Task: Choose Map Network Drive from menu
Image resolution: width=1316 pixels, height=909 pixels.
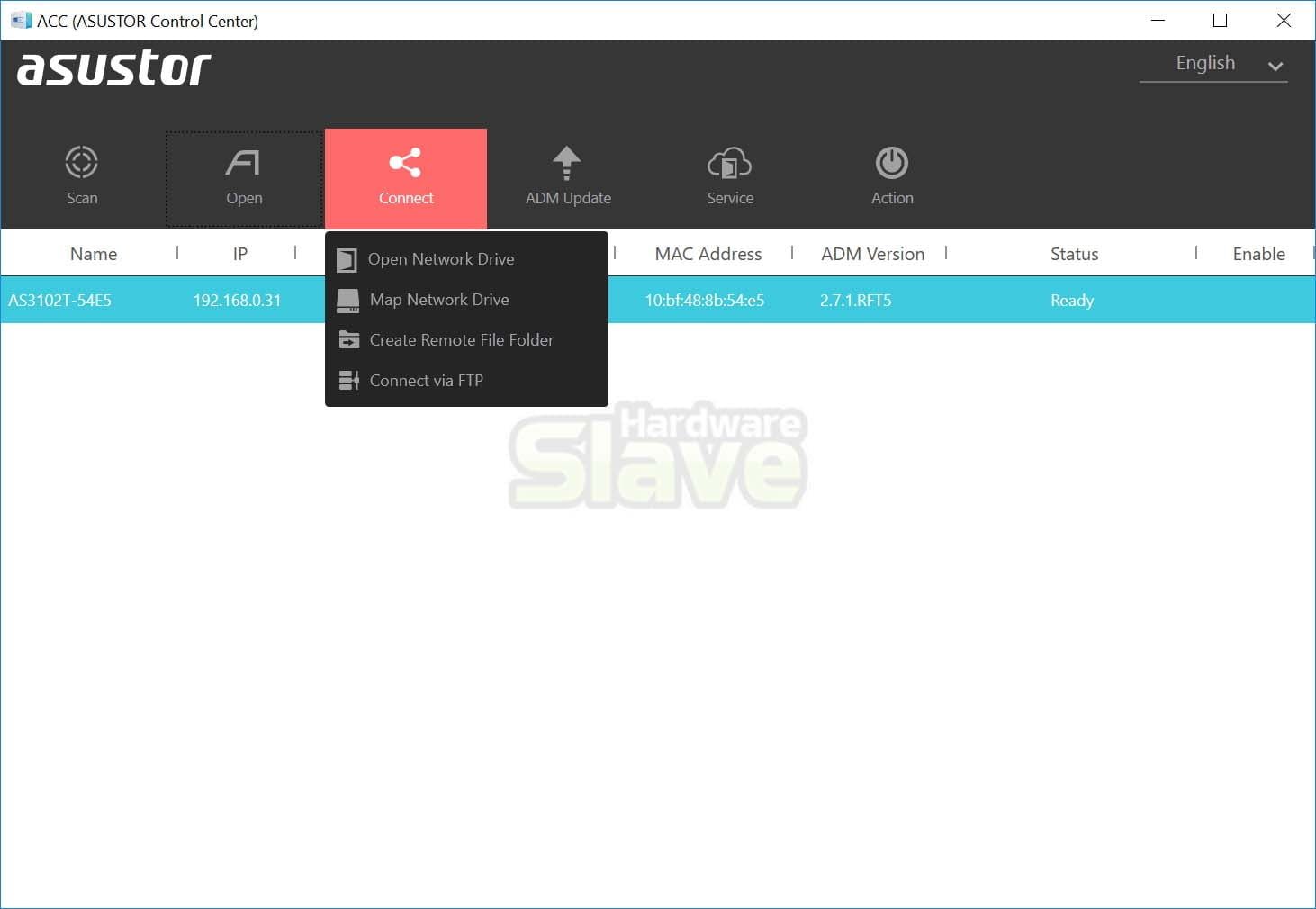Action: 466,300
